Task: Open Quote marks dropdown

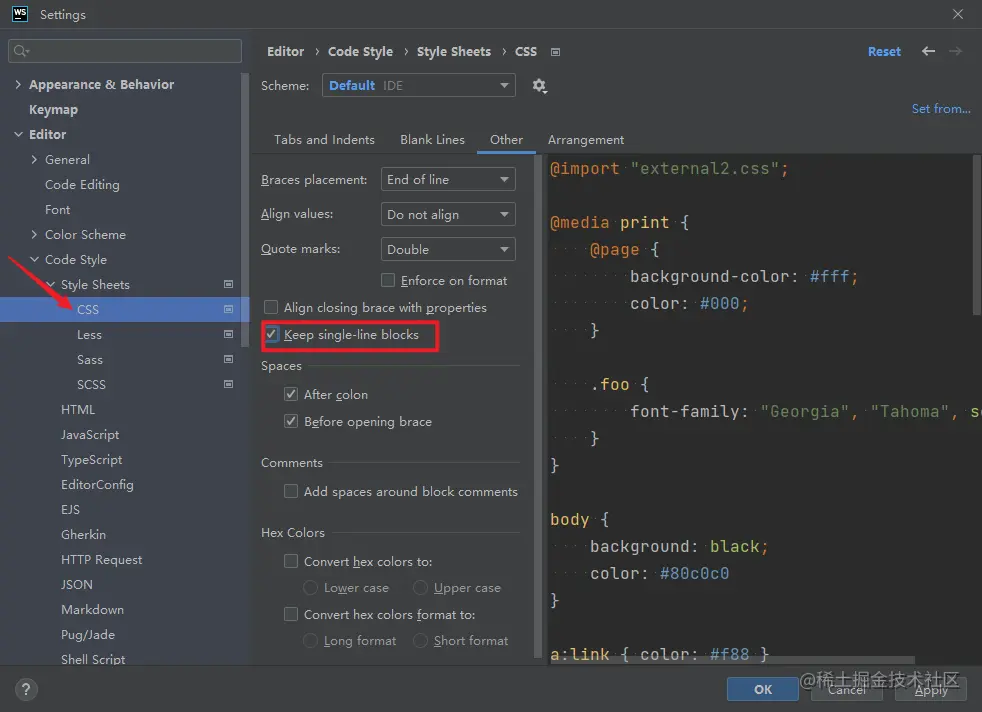Action: point(448,249)
